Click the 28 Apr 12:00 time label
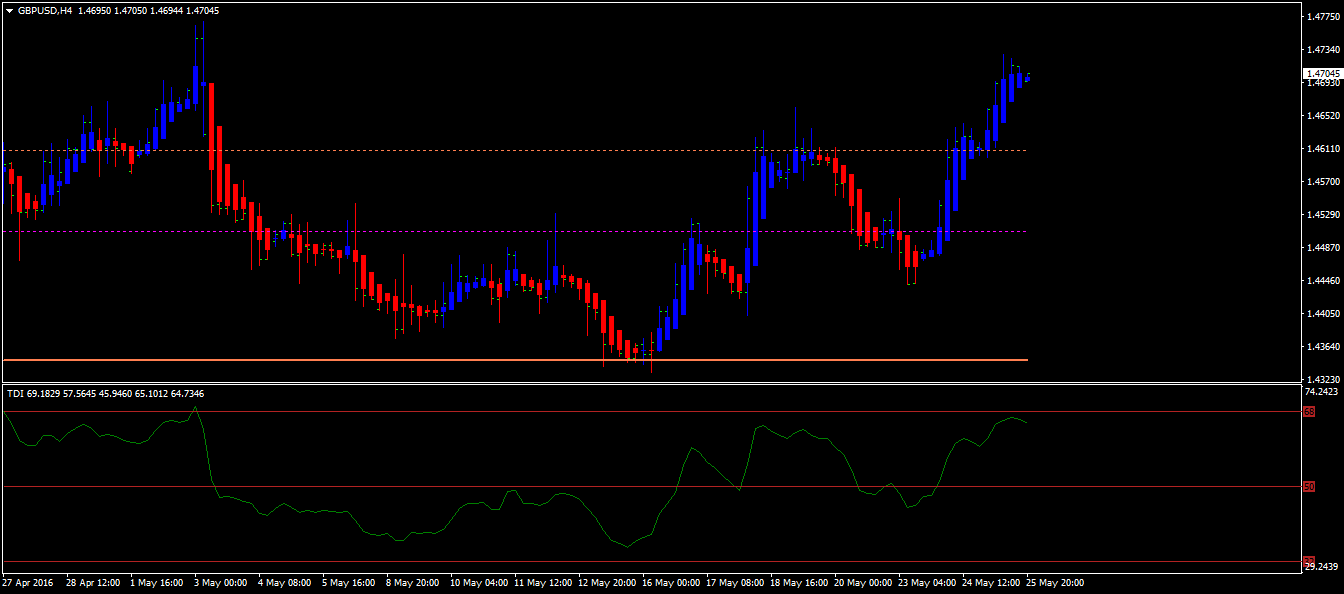 [x=94, y=582]
